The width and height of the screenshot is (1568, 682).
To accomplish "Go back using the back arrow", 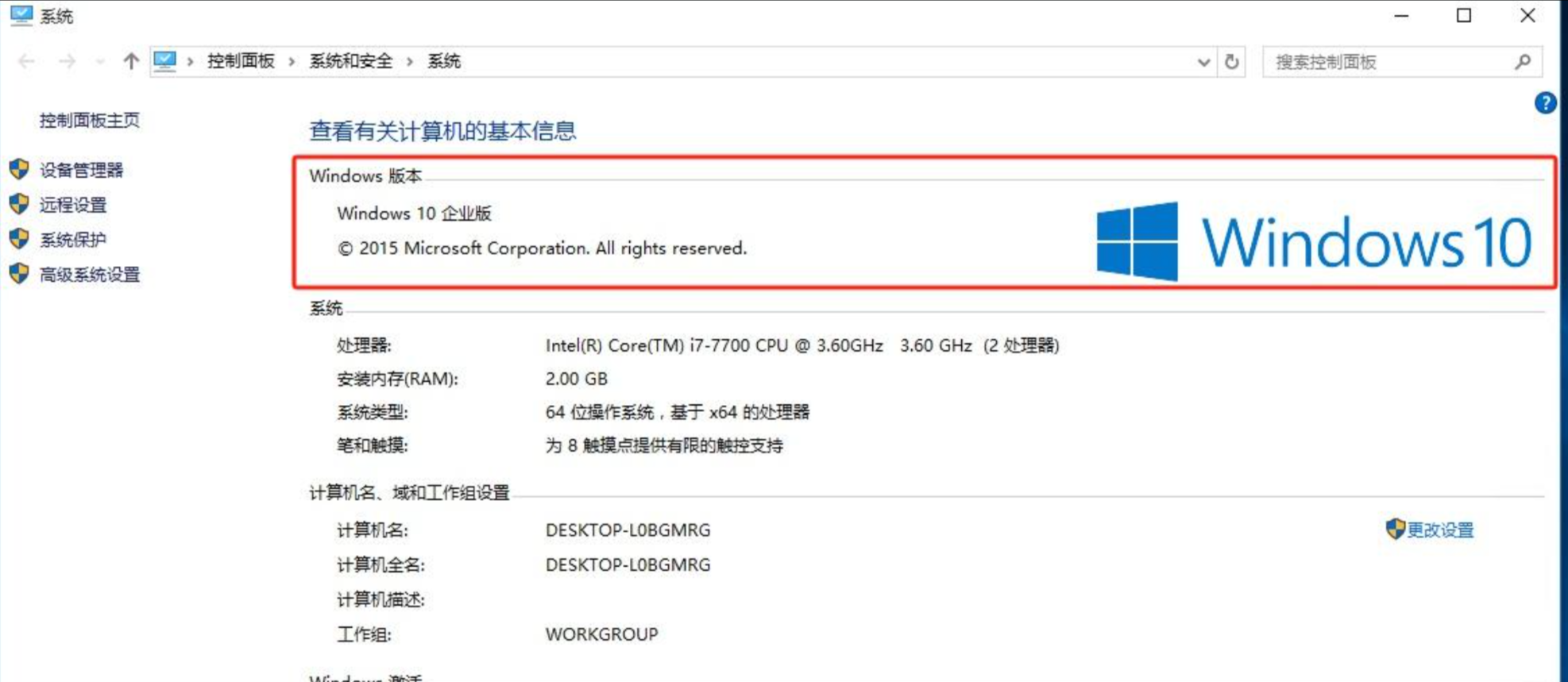I will coord(26,61).
